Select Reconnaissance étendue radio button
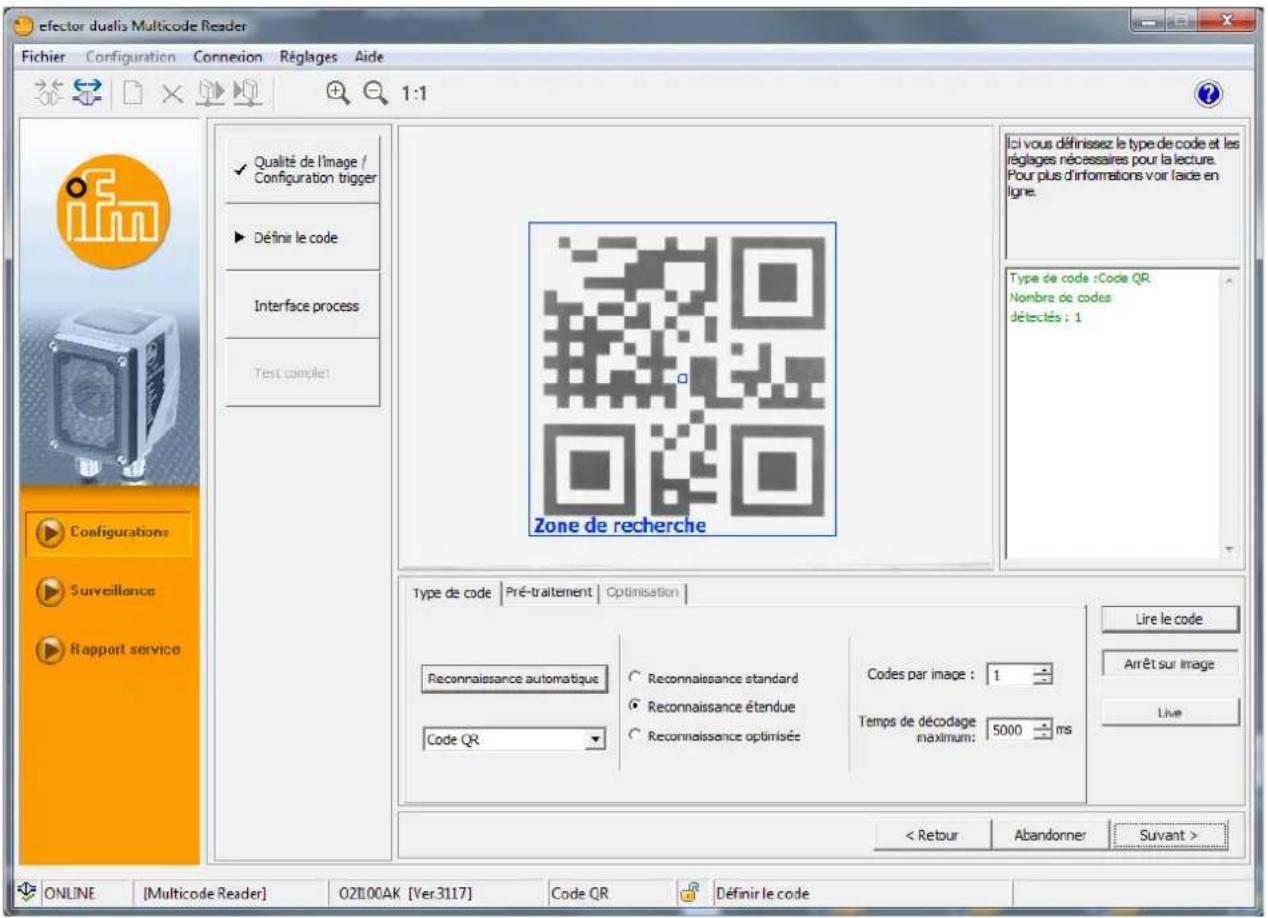 point(633,706)
